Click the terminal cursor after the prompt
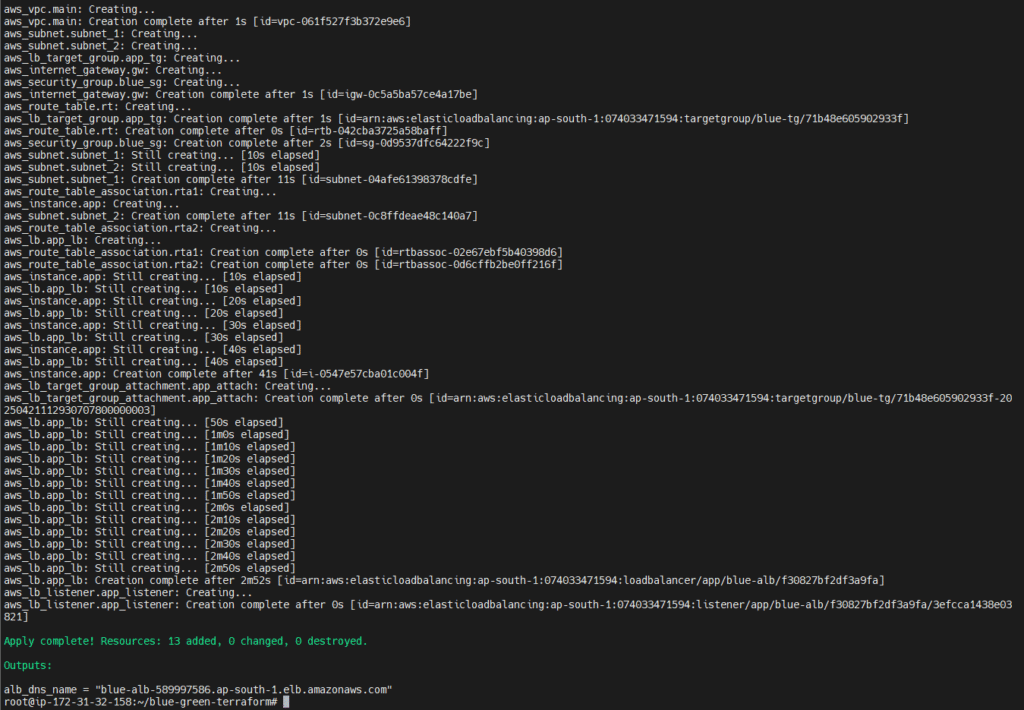The image size is (1024, 710). click(286, 702)
